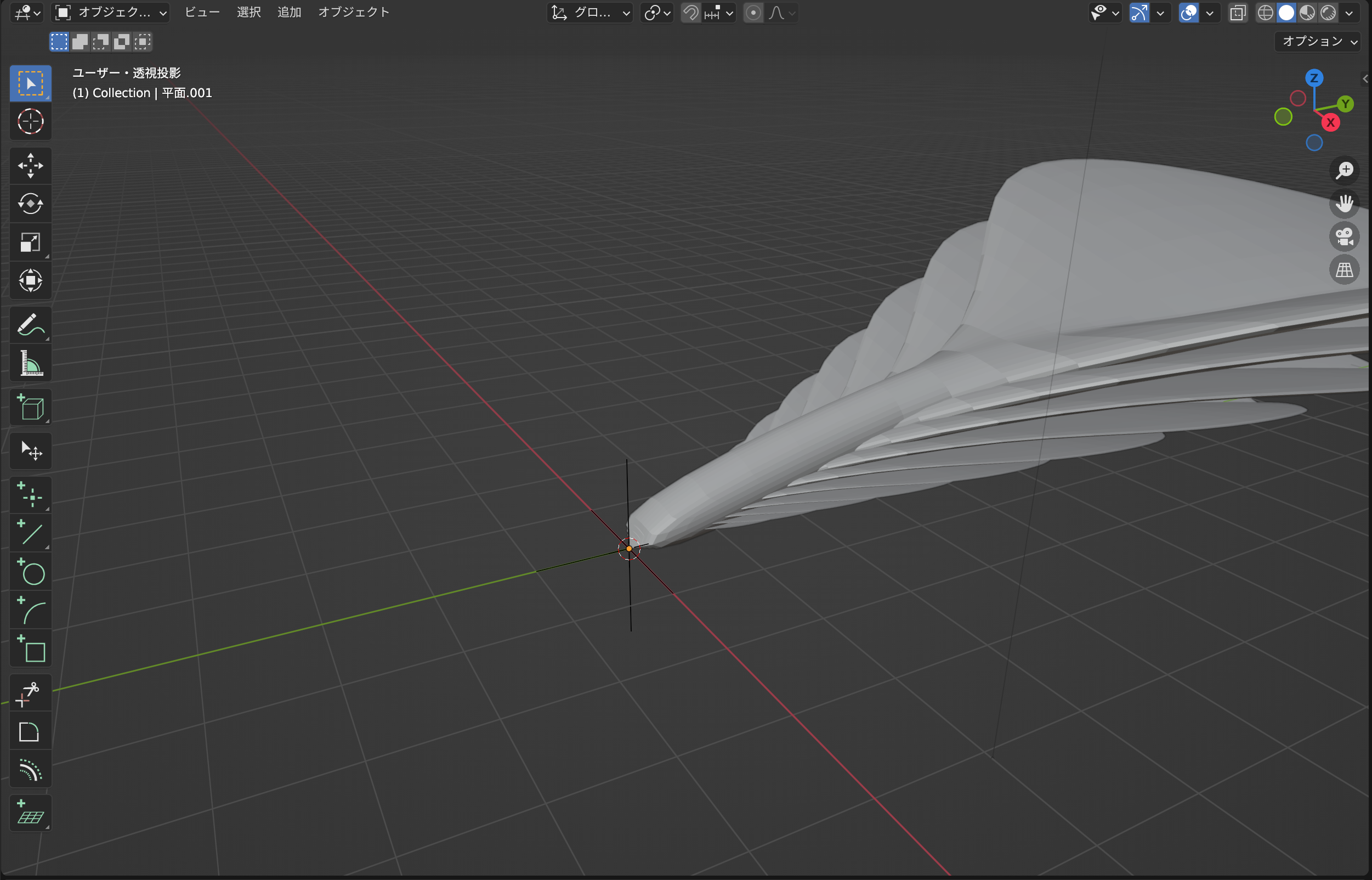Switch to rendered viewport shading

pos(1328,13)
